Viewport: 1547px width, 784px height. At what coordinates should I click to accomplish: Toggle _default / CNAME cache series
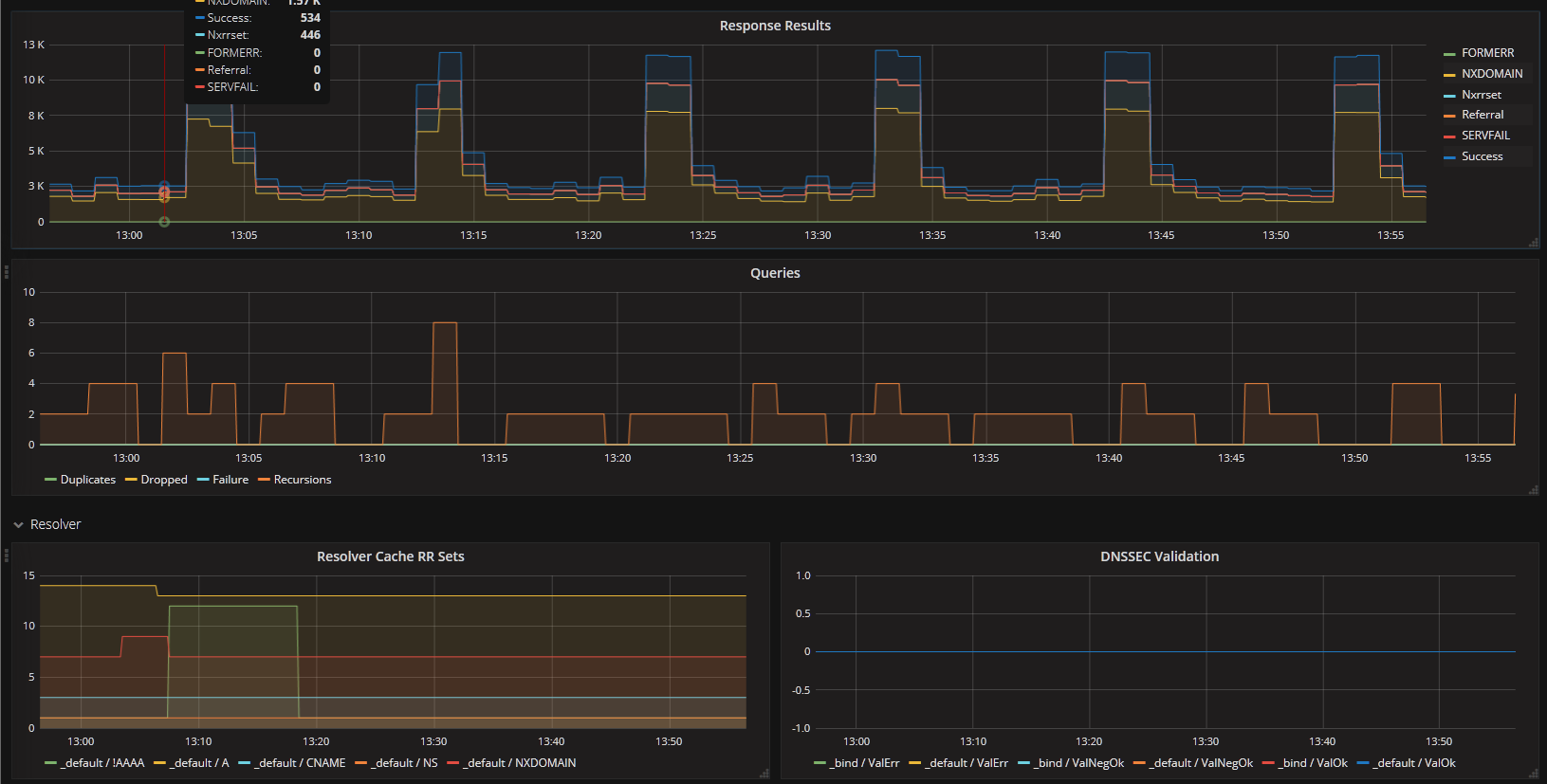(300, 763)
